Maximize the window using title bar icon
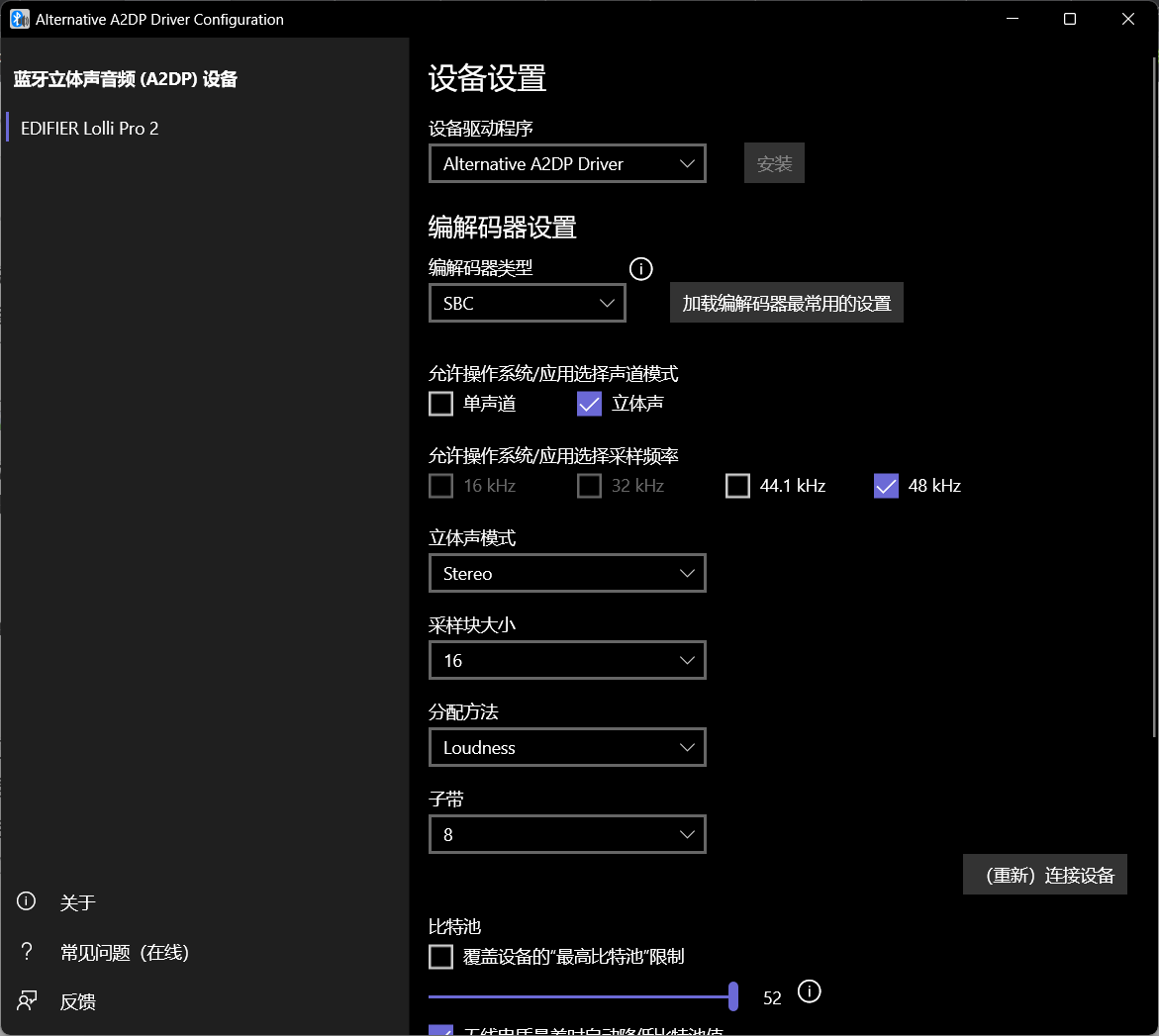The height and width of the screenshot is (1036, 1159). 1070,19
